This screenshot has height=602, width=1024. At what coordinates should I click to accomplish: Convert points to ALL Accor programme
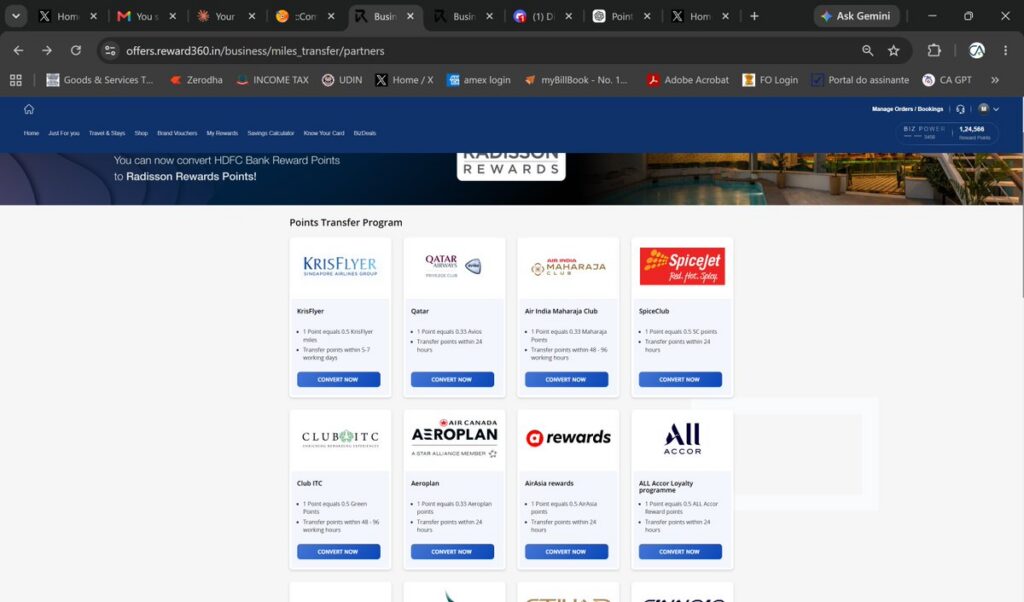tap(680, 552)
